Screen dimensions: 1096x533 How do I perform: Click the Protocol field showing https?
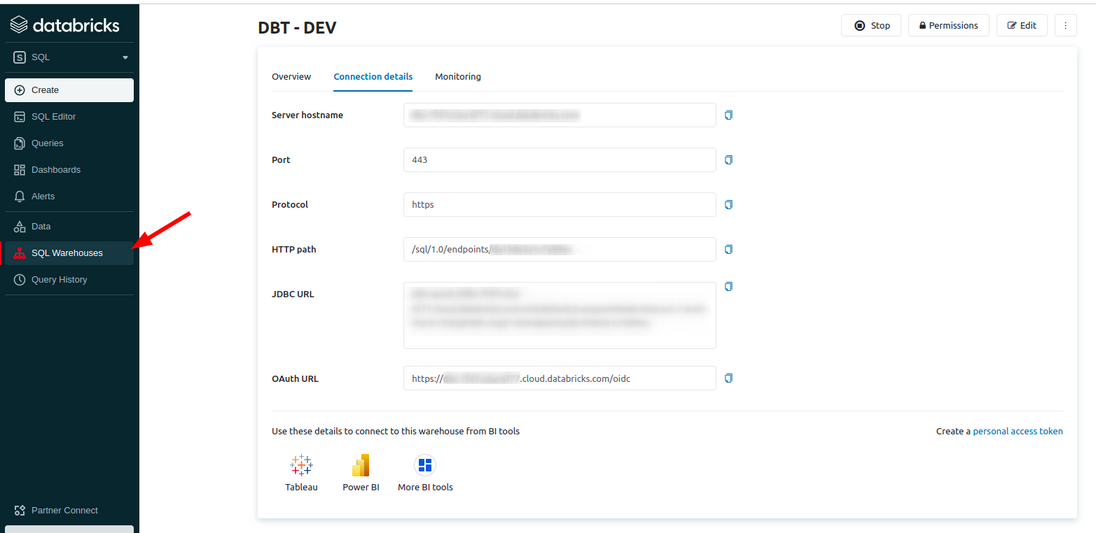point(560,205)
